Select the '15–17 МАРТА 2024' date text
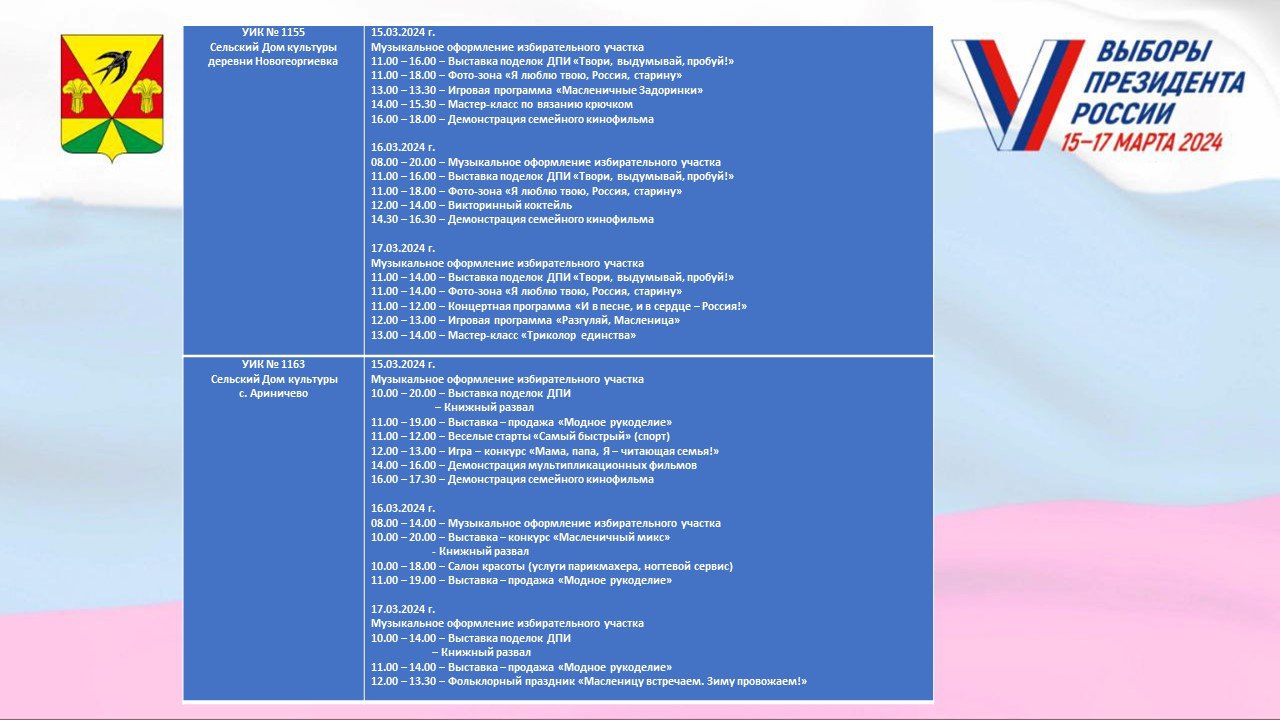The image size is (1280, 720). [1141, 142]
